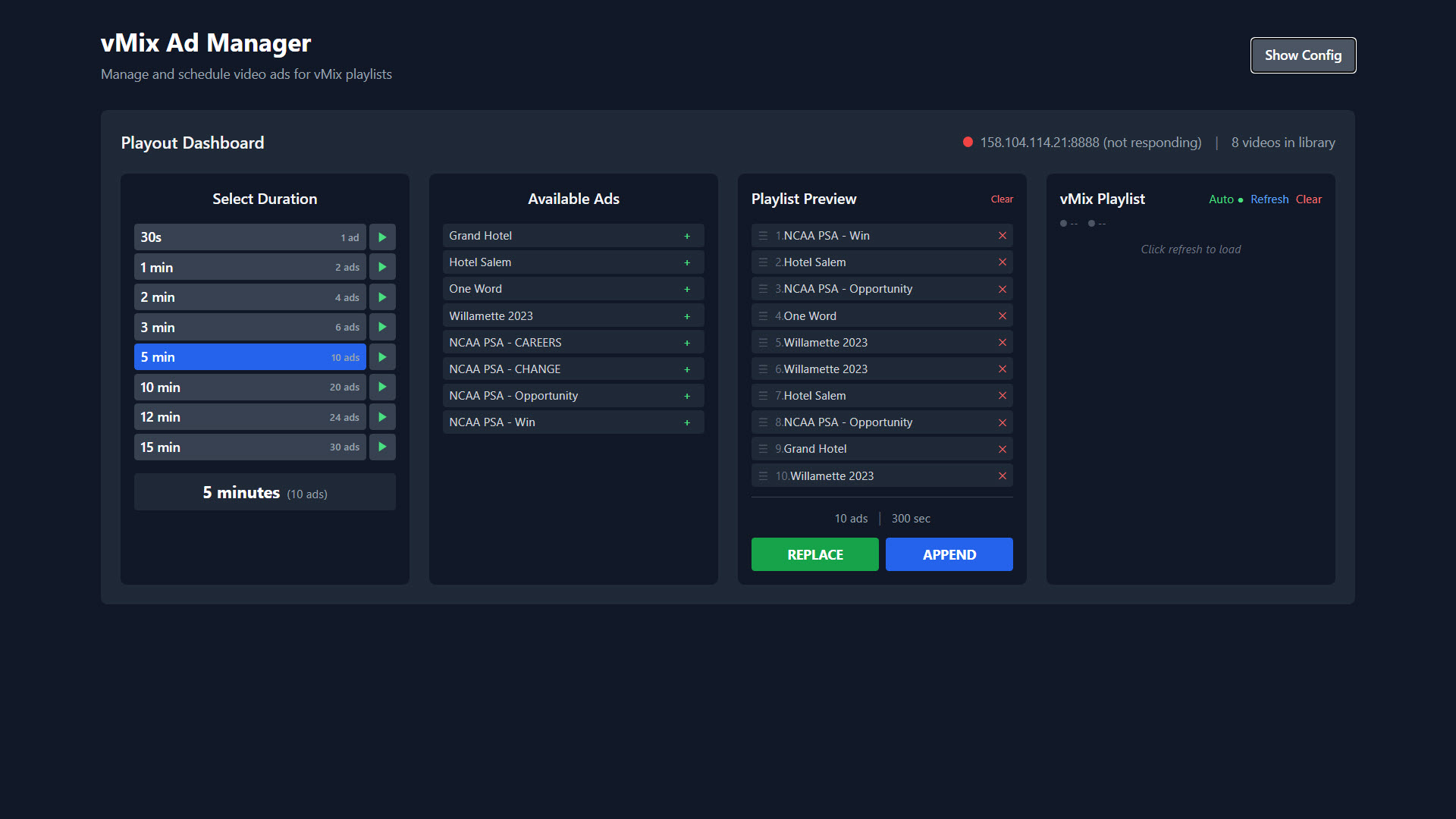The height and width of the screenshot is (819, 1456).
Task: Remove Grand Hotel item 9 from preview
Action: click(1002, 449)
